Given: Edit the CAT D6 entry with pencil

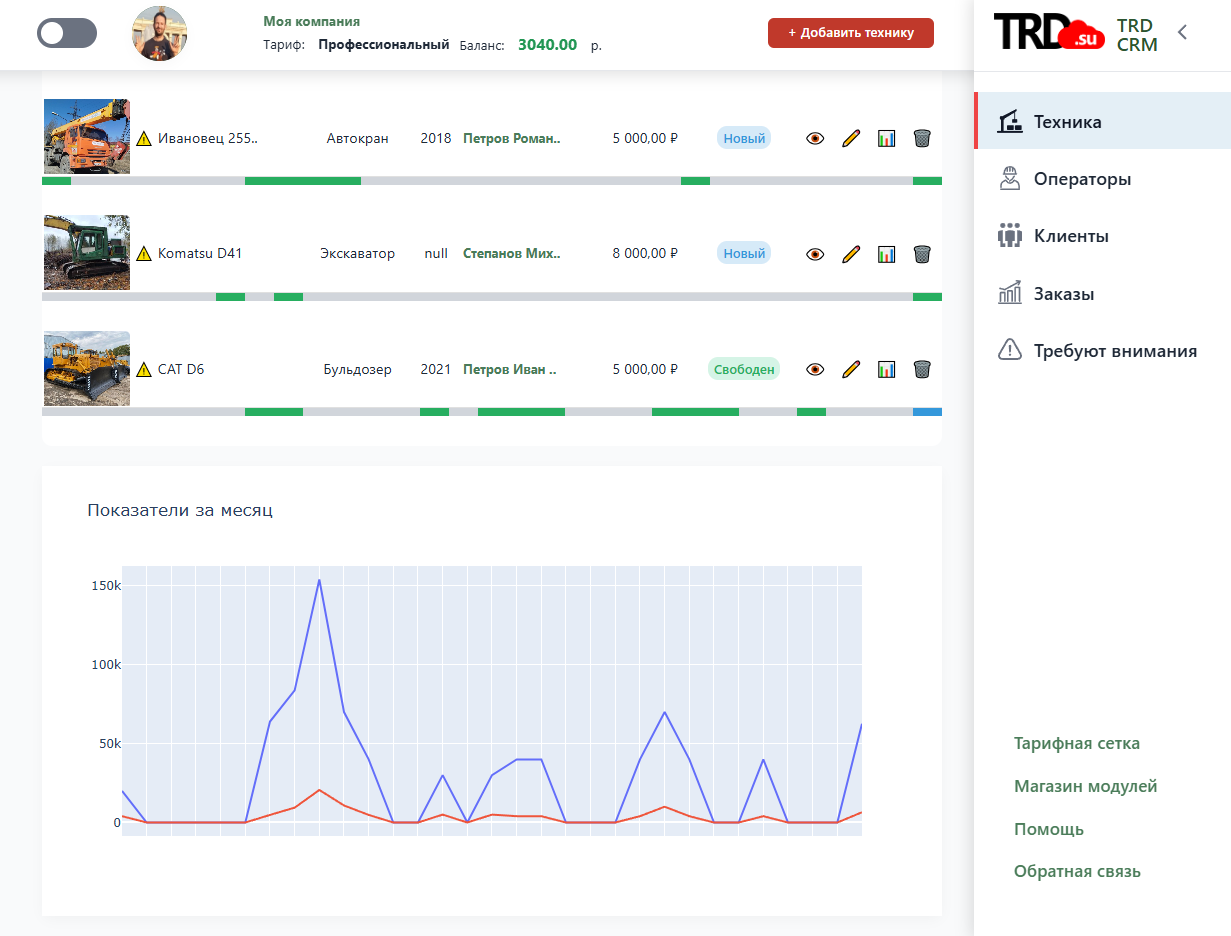Looking at the screenshot, I should coord(851,369).
